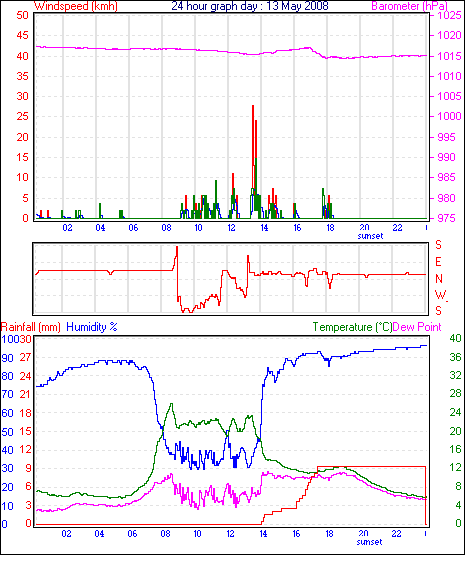
Task: Click the sunset label under bottom graph
Action: click(x=369, y=542)
